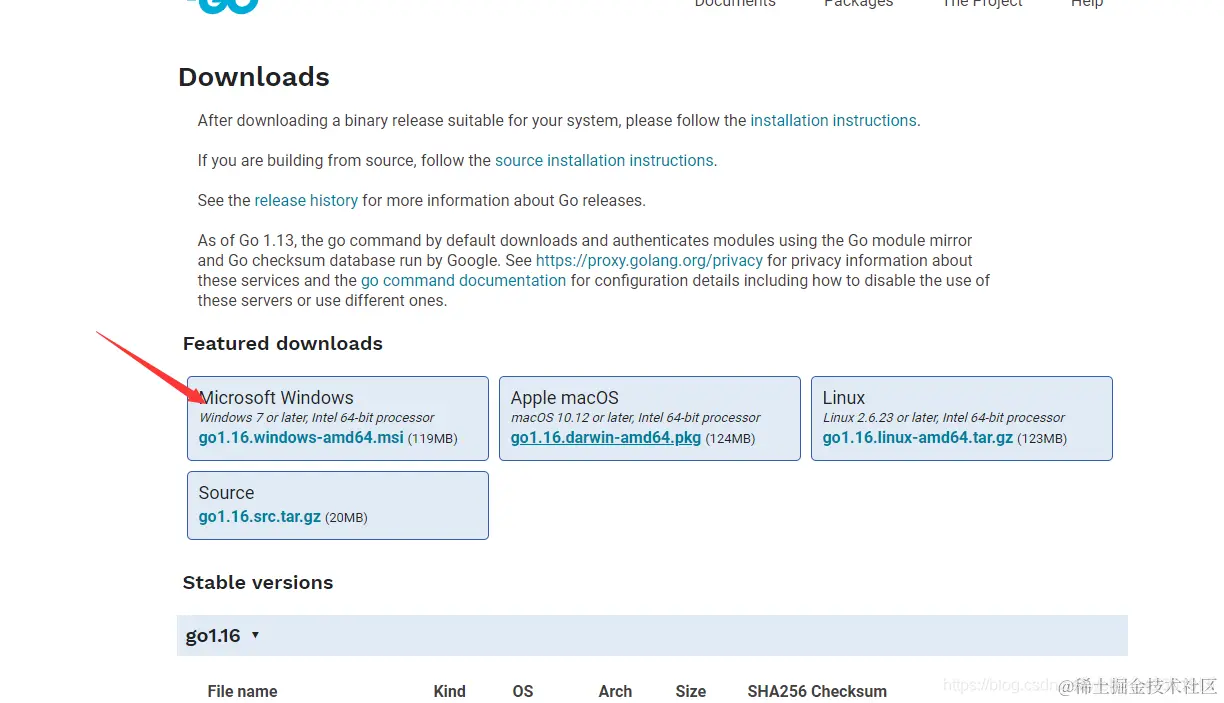Open The Project menu item
Viewport: 1224px width, 703px height.
pyautogui.click(x=982, y=4)
